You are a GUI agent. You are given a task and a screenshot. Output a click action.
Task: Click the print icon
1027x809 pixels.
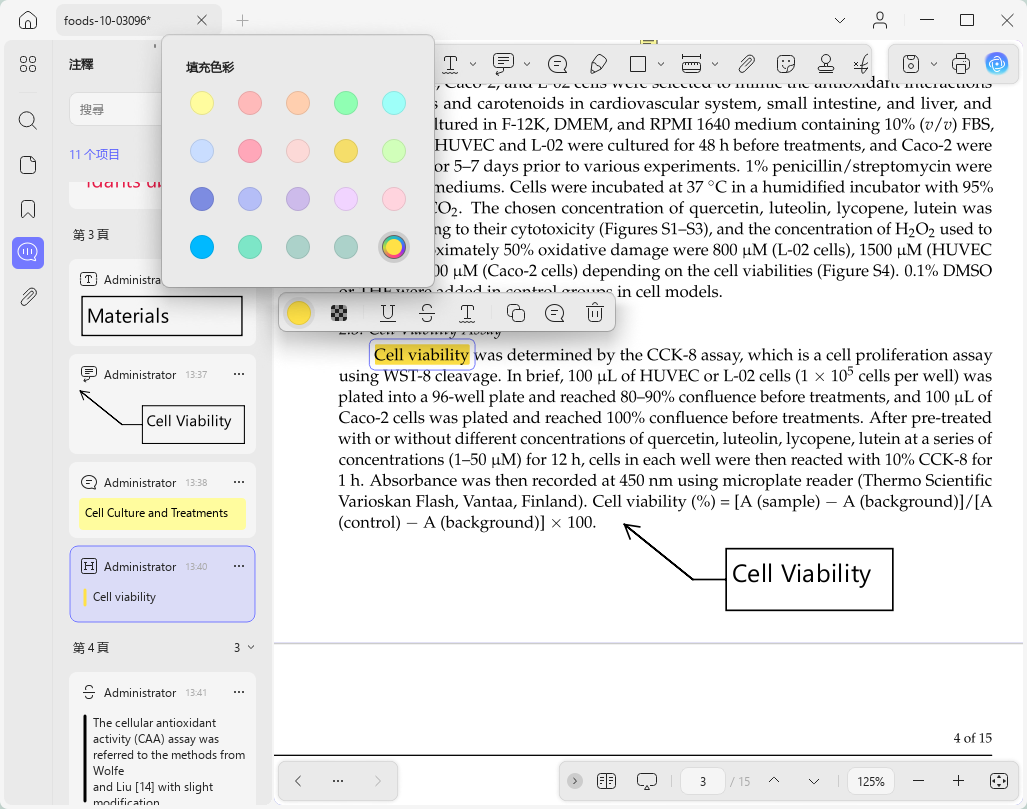pos(960,64)
